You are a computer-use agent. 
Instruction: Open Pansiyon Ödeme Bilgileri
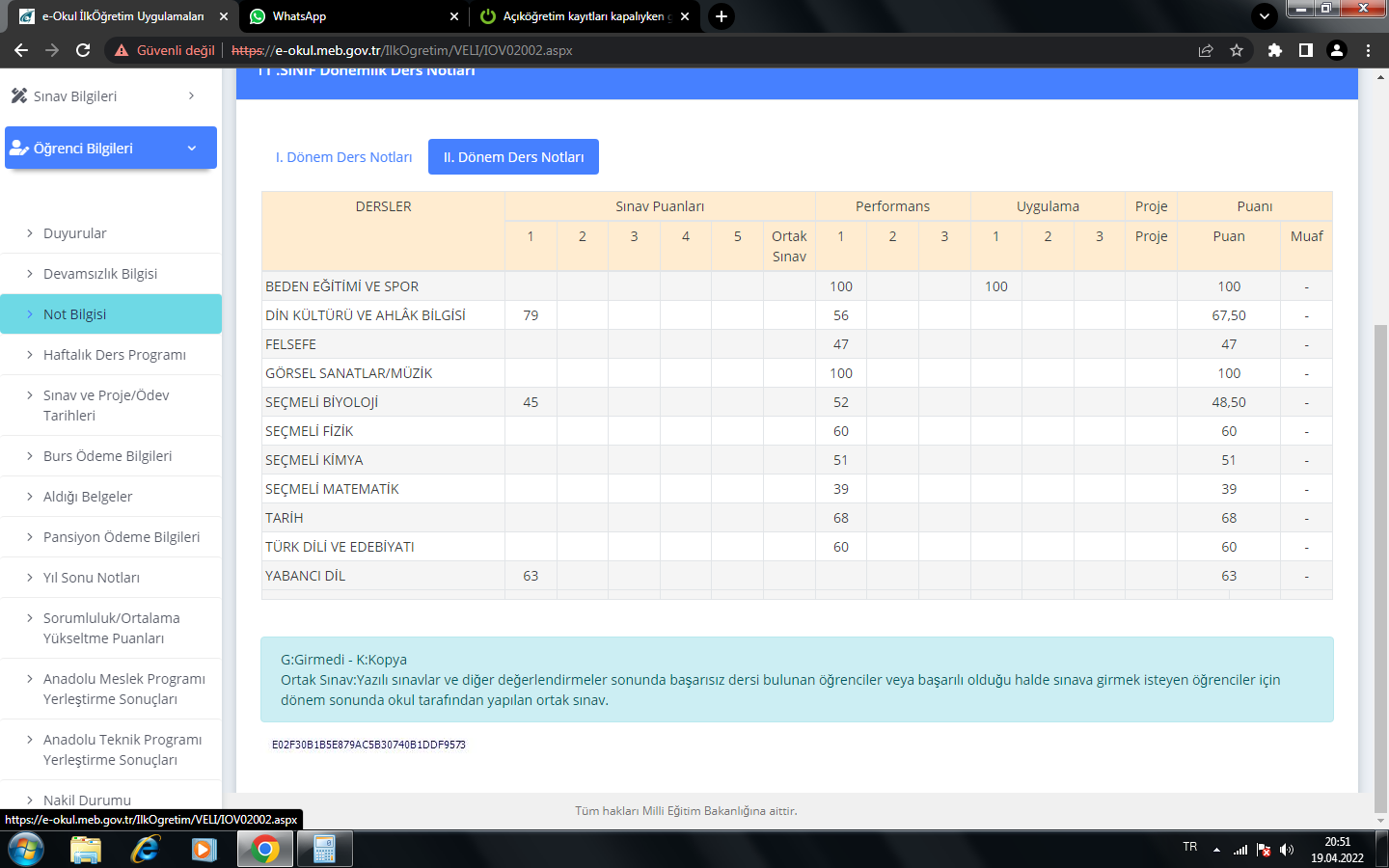click(x=111, y=537)
